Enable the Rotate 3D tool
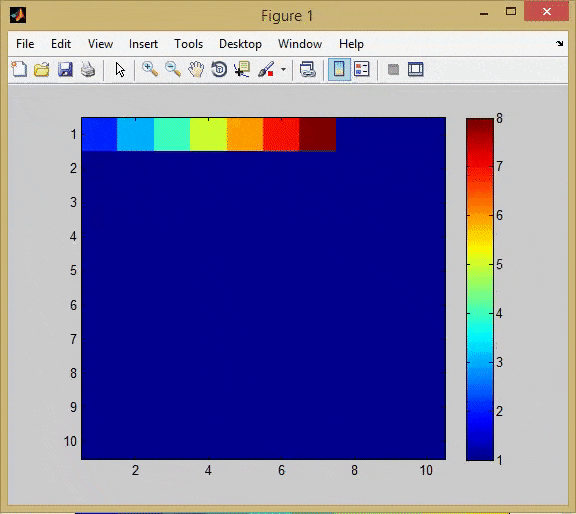The image size is (576, 514). coord(219,69)
